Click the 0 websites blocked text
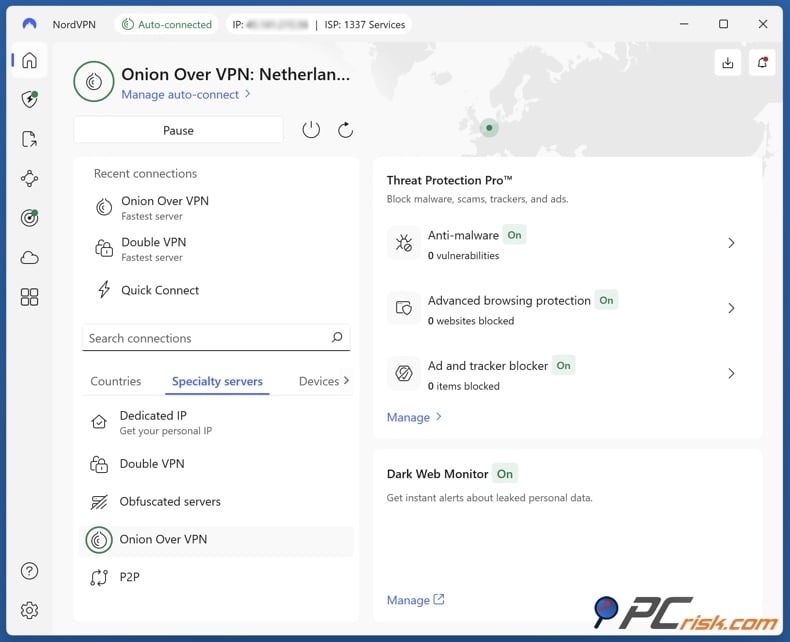This screenshot has height=642, width=790. point(471,321)
